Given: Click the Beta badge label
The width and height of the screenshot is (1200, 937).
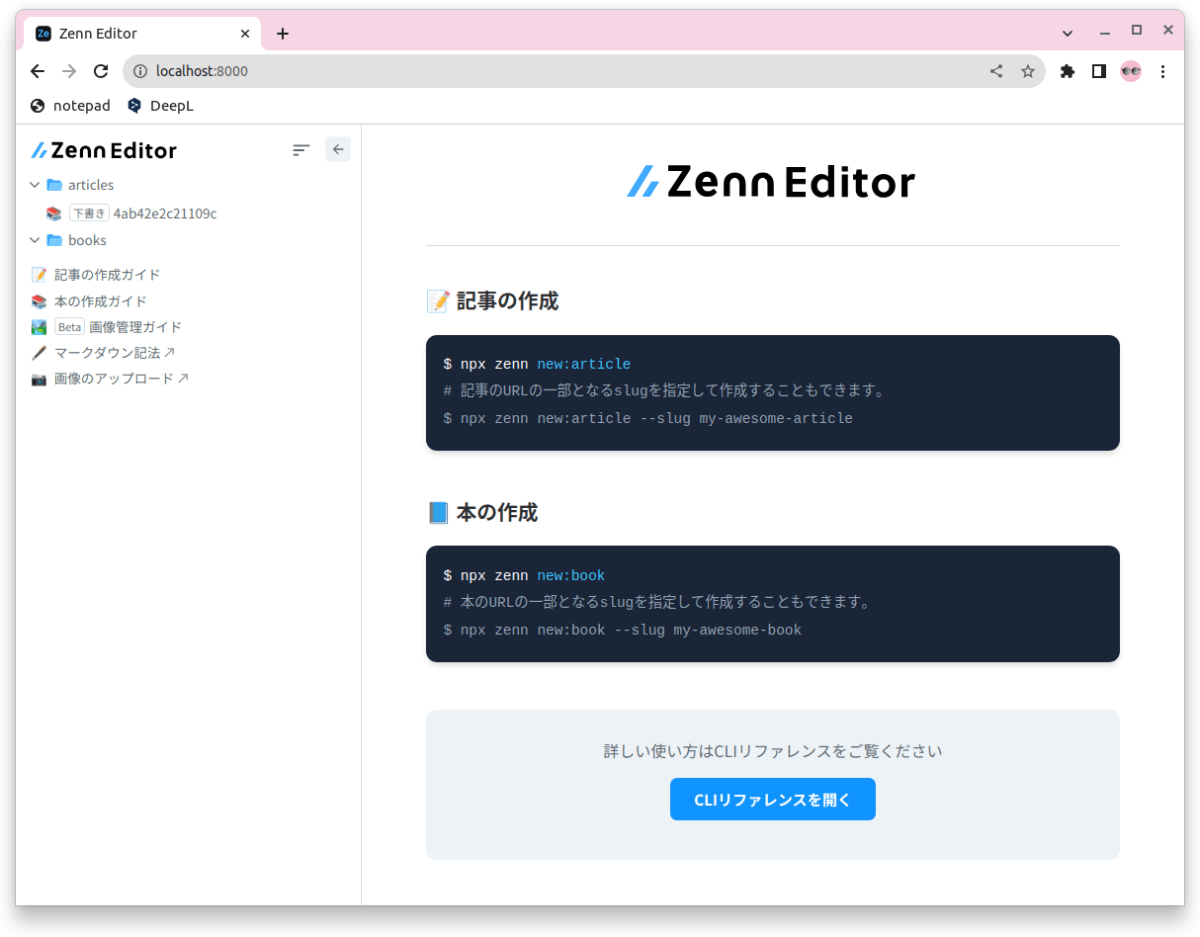Looking at the screenshot, I should click(70, 327).
